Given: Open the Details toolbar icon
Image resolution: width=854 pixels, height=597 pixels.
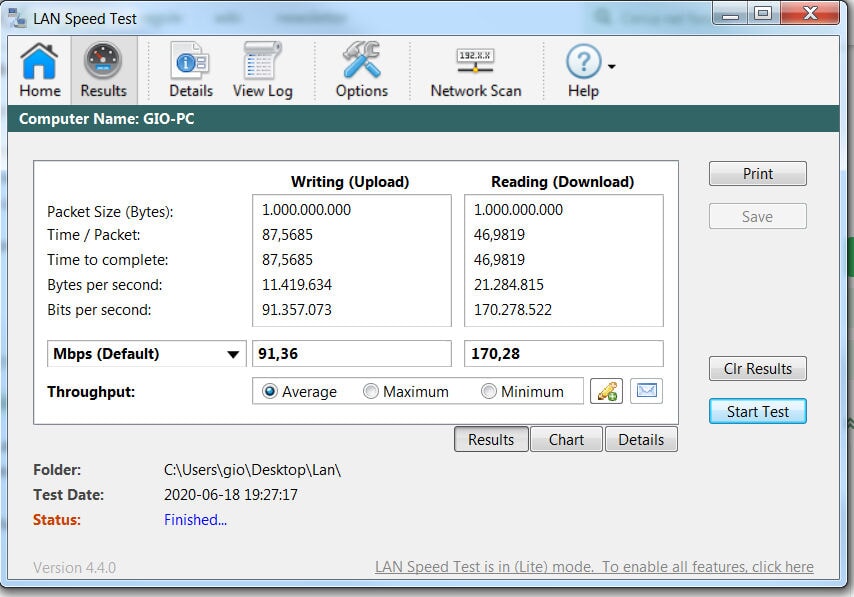Looking at the screenshot, I should point(191,70).
